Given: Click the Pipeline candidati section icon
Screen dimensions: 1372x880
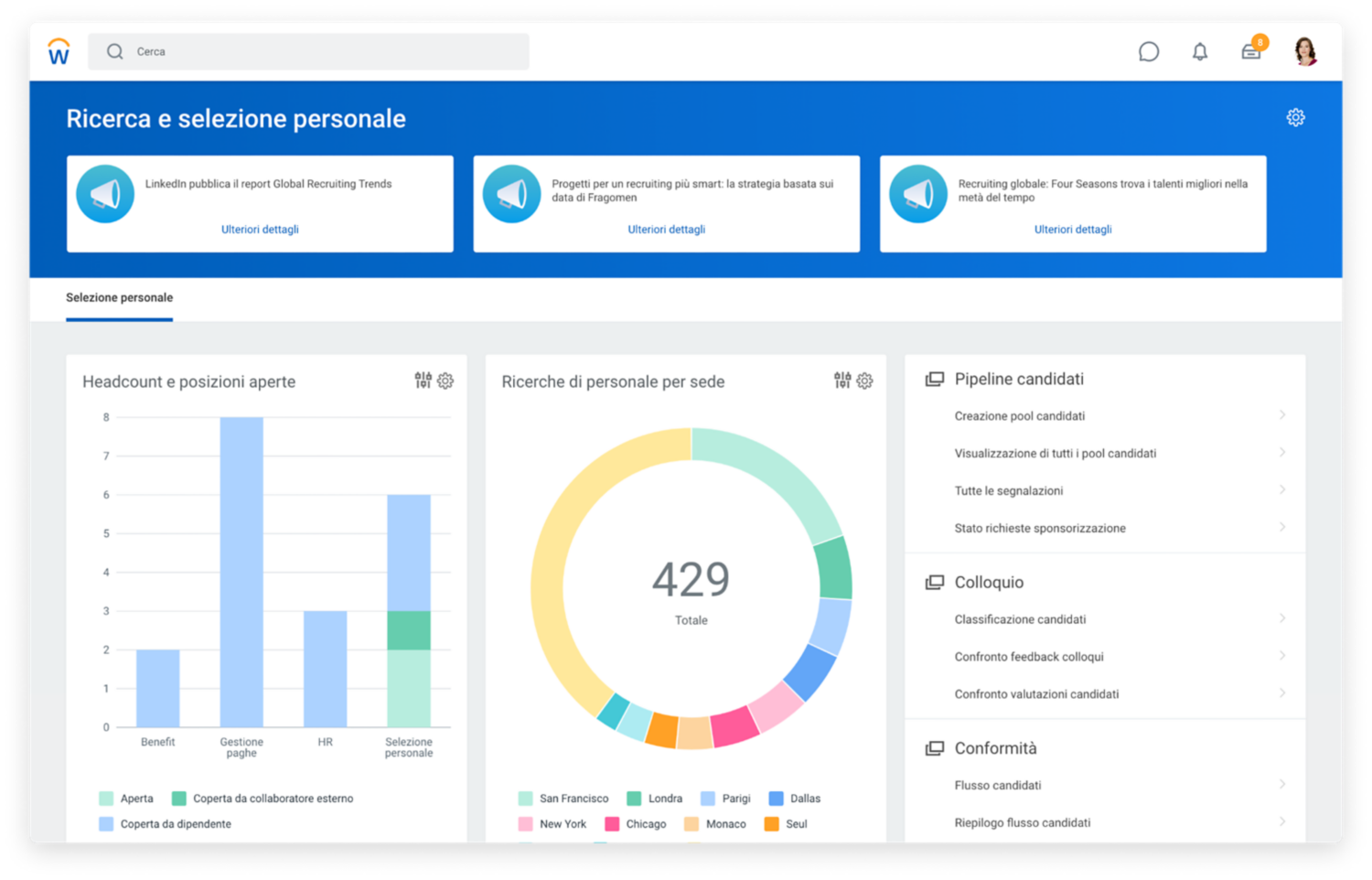Looking at the screenshot, I should [x=934, y=379].
